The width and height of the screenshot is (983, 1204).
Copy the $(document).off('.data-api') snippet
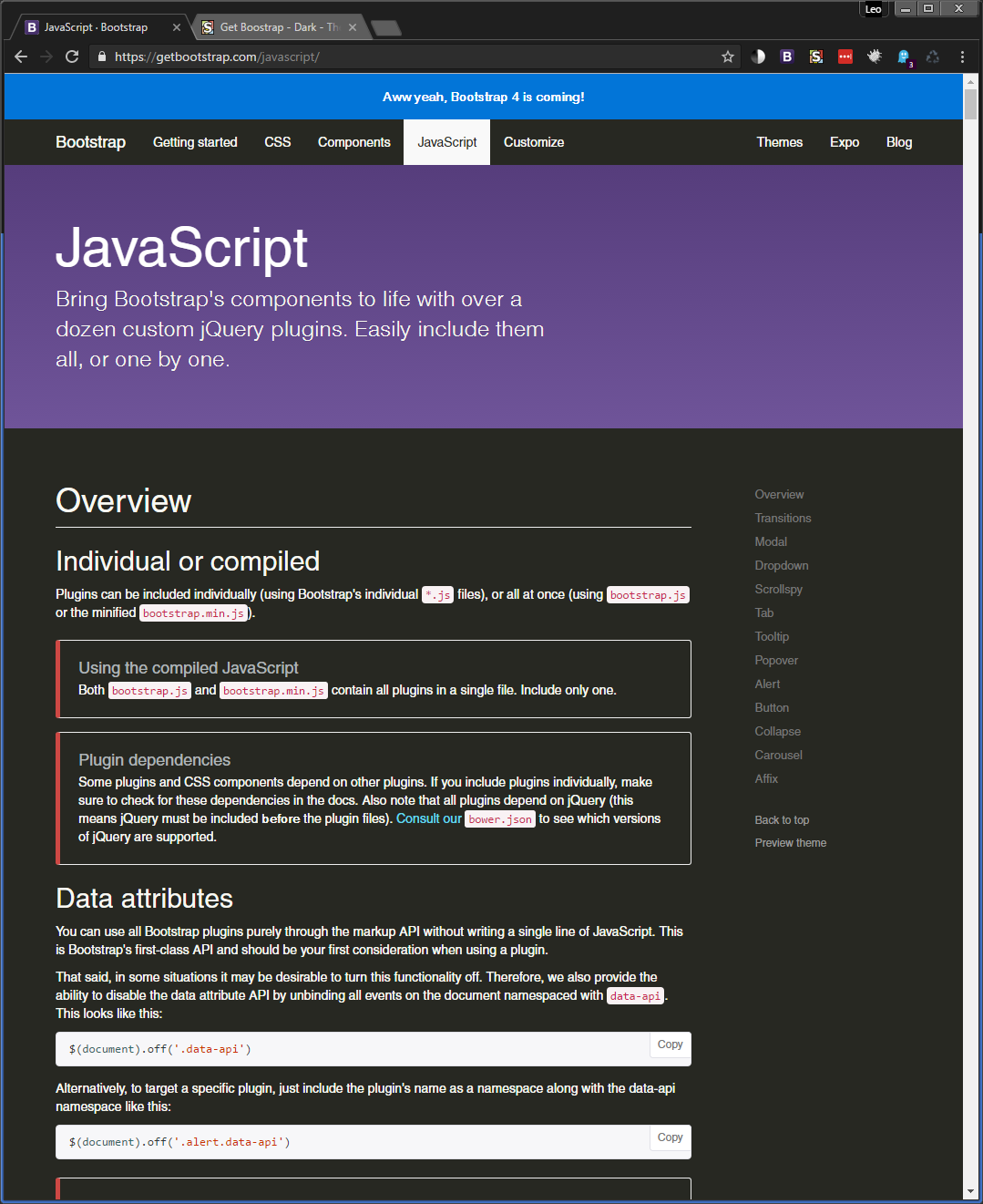(x=671, y=1044)
